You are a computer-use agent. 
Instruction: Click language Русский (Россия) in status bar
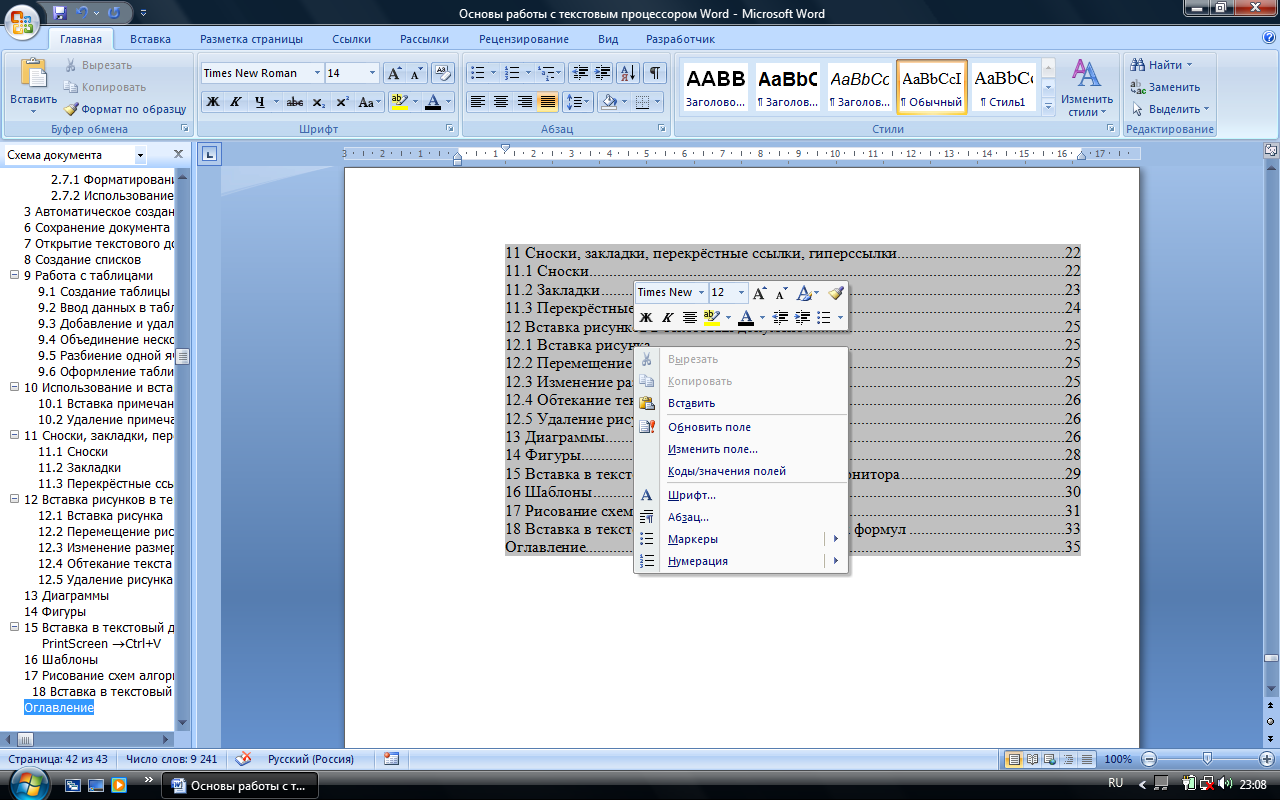click(312, 759)
